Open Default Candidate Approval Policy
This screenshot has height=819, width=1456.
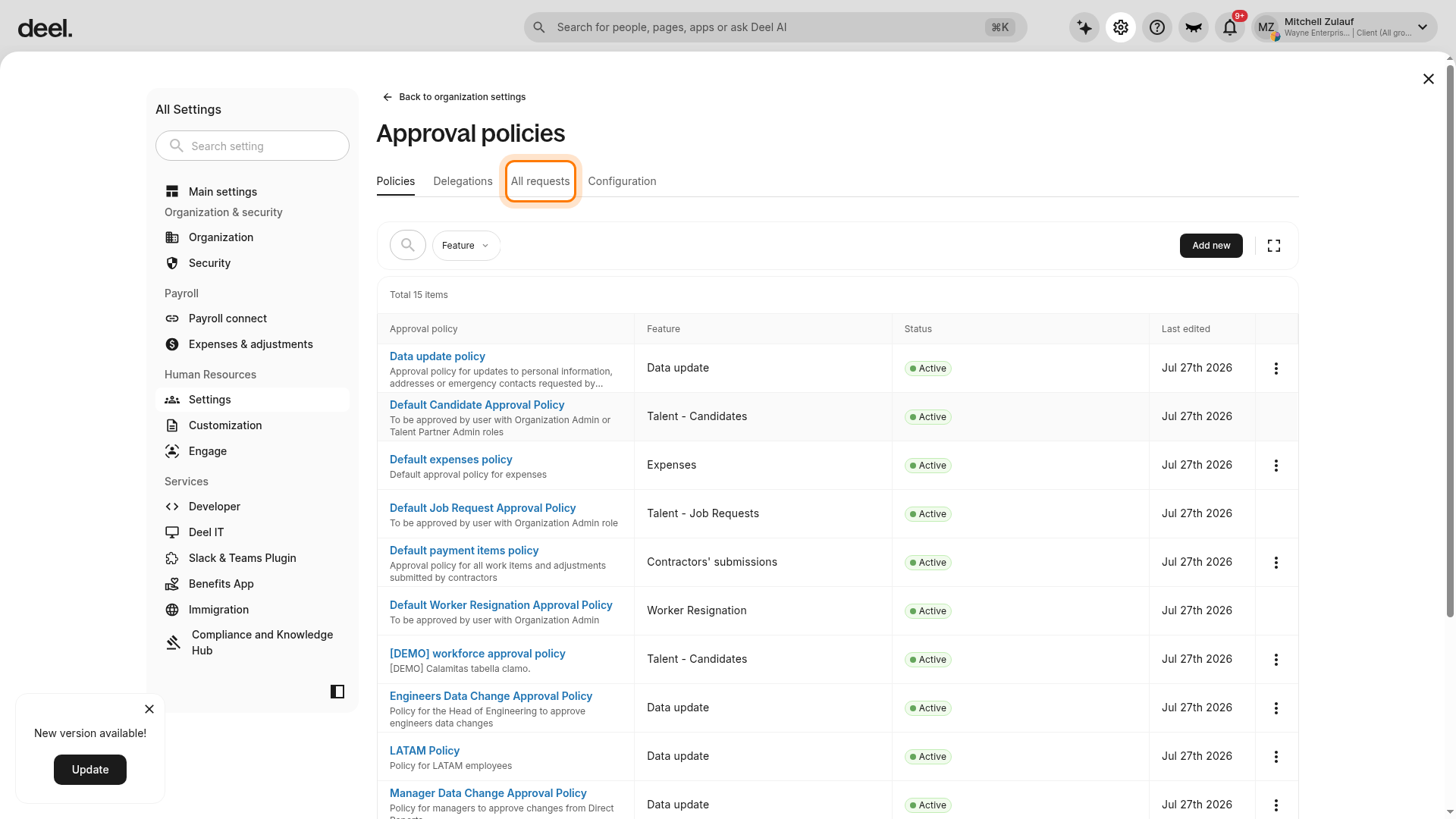pos(477,405)
